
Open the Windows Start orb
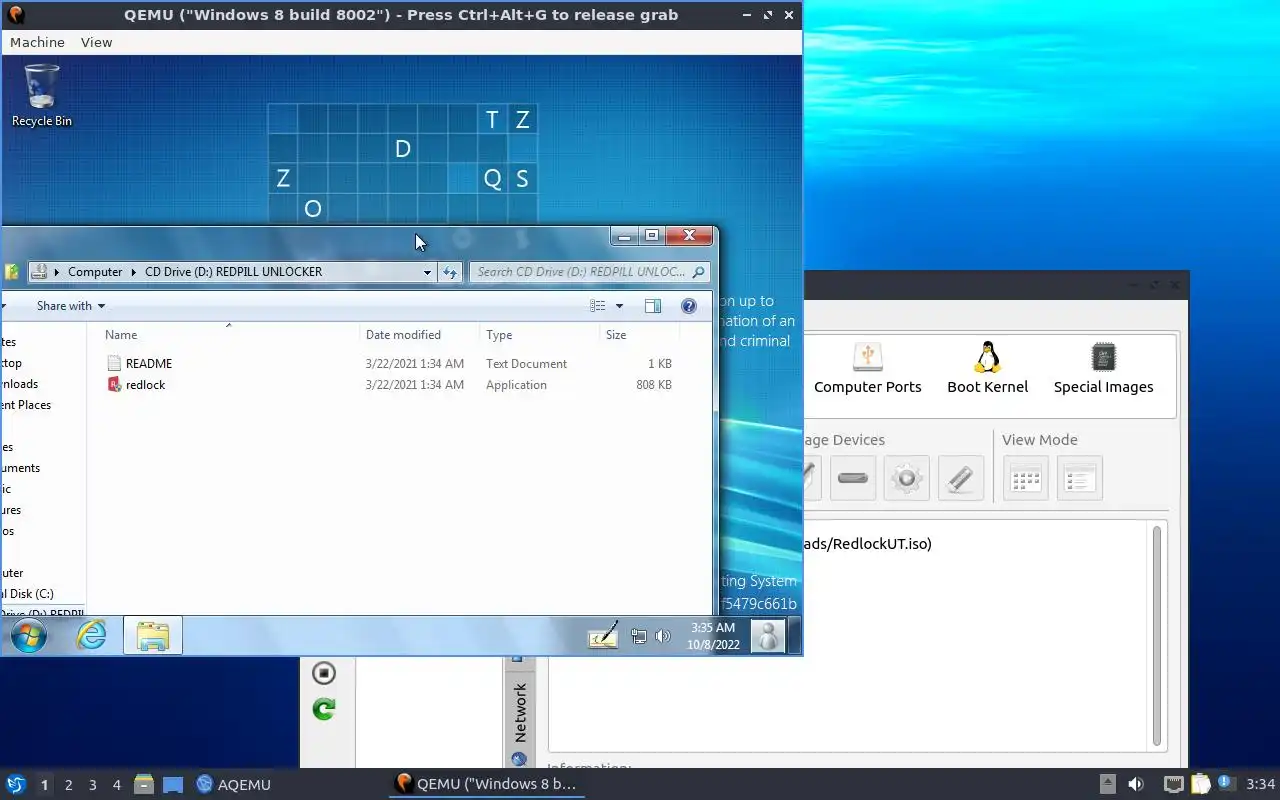(28, 636)
